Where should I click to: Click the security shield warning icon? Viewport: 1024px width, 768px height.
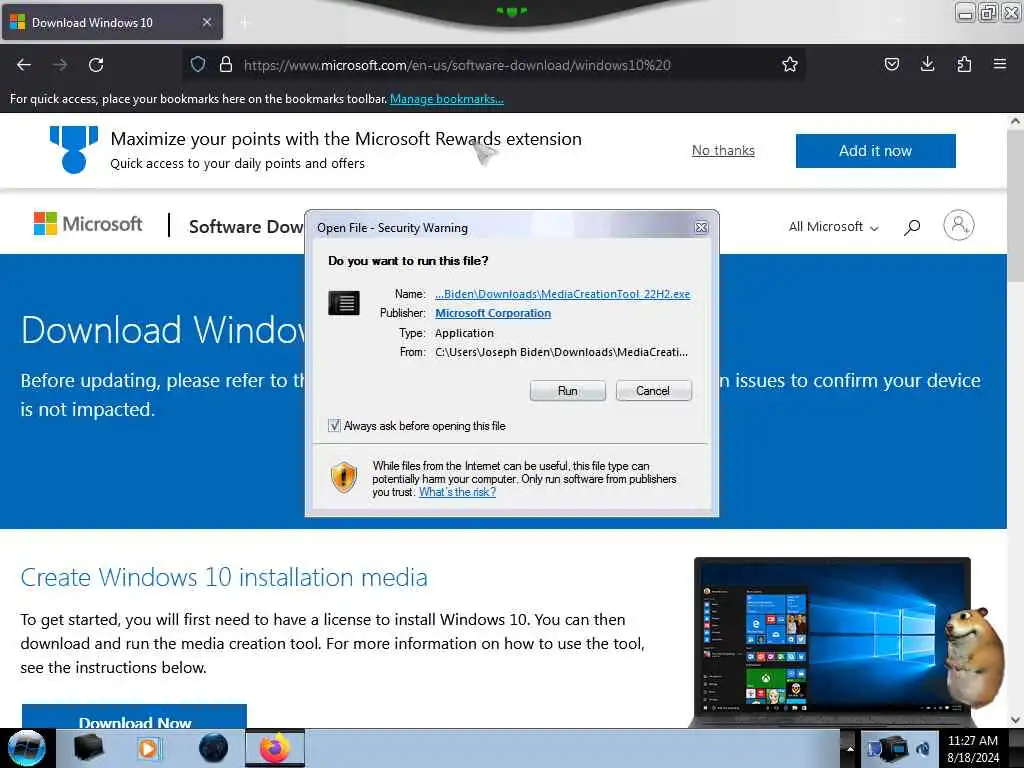click(x=344, y=477)
